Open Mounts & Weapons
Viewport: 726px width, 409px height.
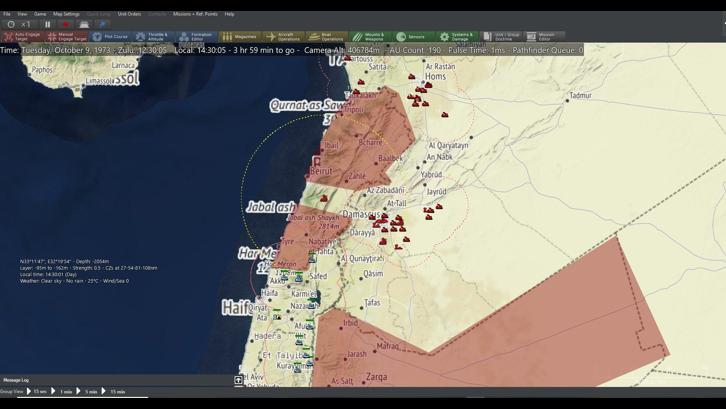coord(370,37)
